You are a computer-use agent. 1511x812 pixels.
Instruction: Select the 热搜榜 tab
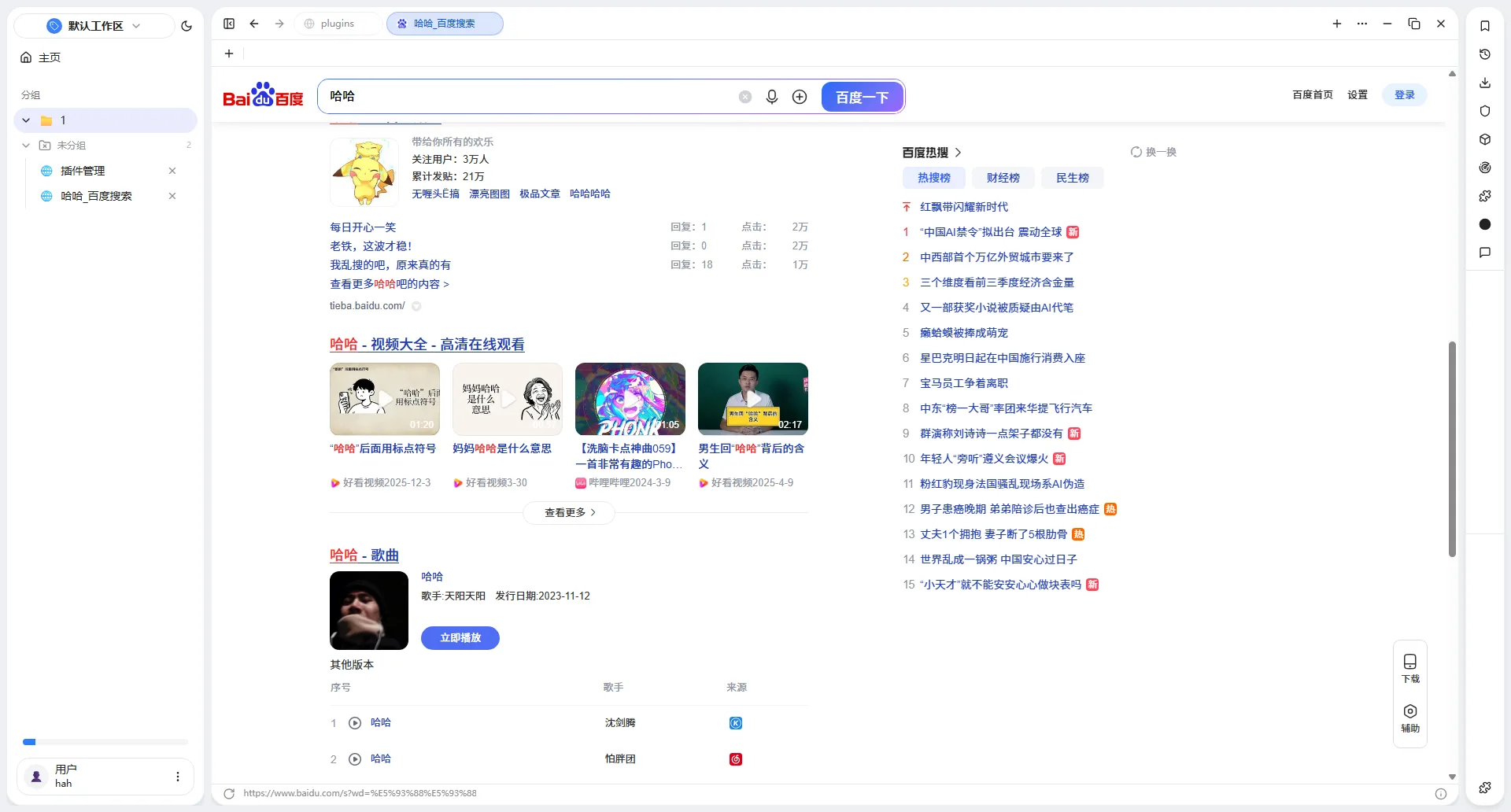tap(934, 178)
